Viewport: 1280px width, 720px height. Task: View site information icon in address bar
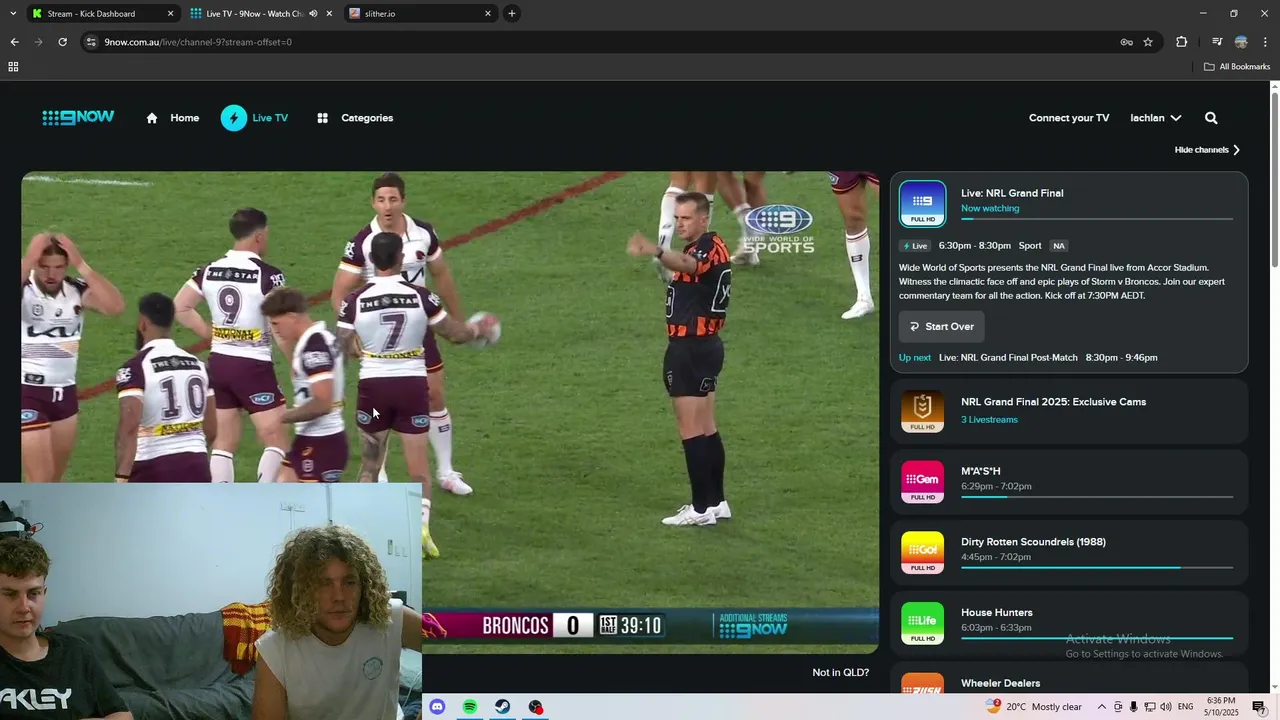91,42
